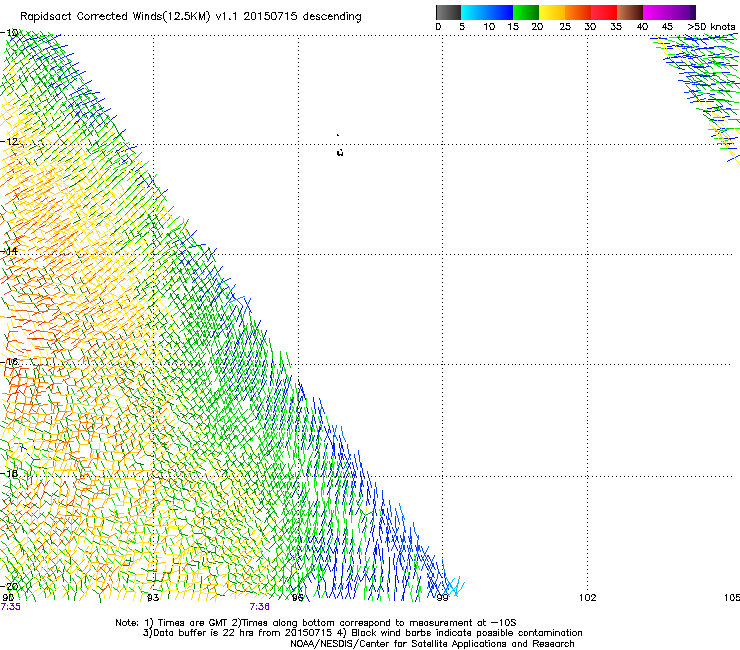The height and width of the screenshot is (650, 740).
Task: Click the red 30-35 knots color swatch
Action: tap(604, 12)
